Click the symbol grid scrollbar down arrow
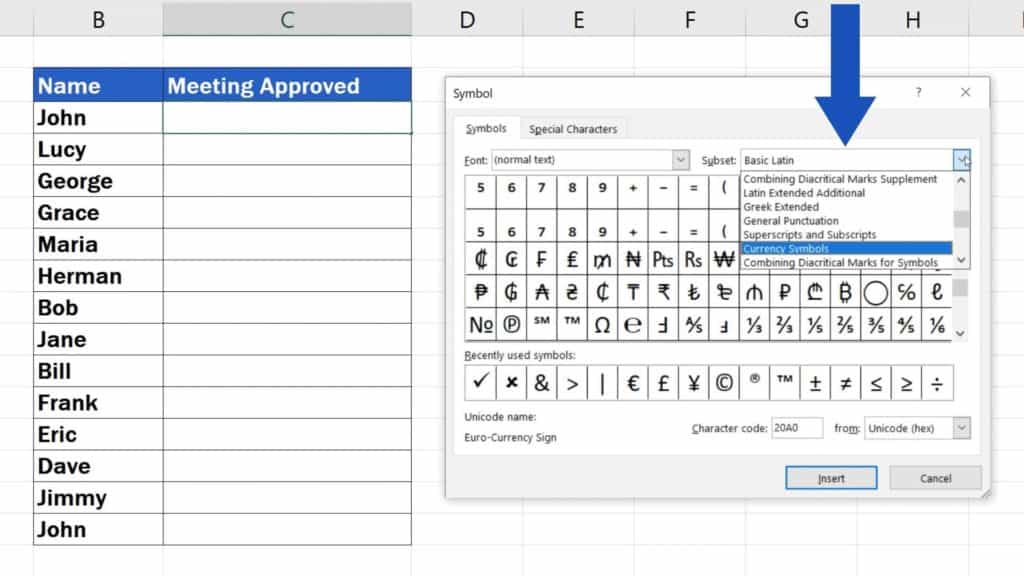The height and width of the screenshot is (576, 1024). pos(959,330)
